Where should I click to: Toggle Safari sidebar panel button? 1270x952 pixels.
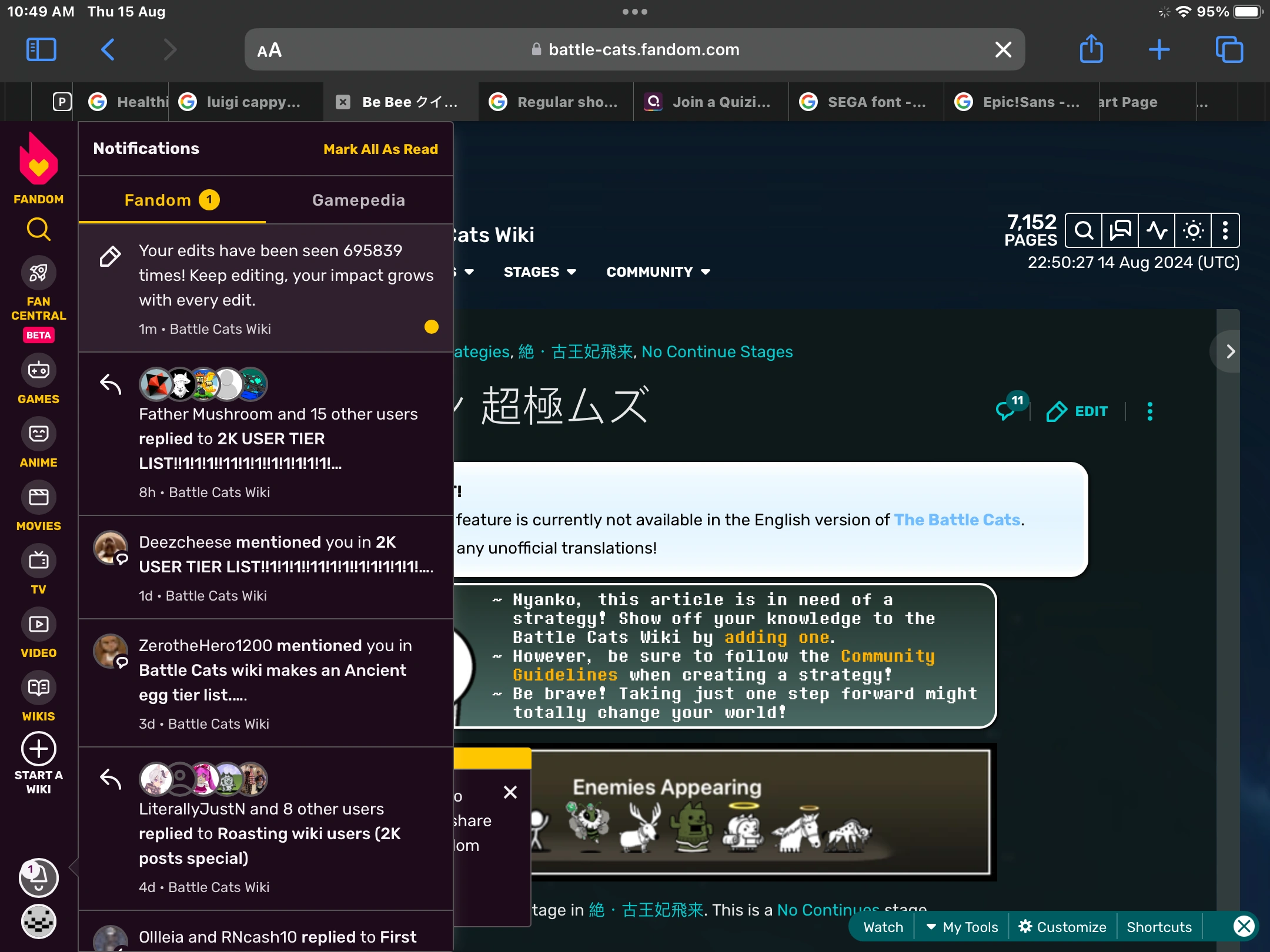[41, 49]
